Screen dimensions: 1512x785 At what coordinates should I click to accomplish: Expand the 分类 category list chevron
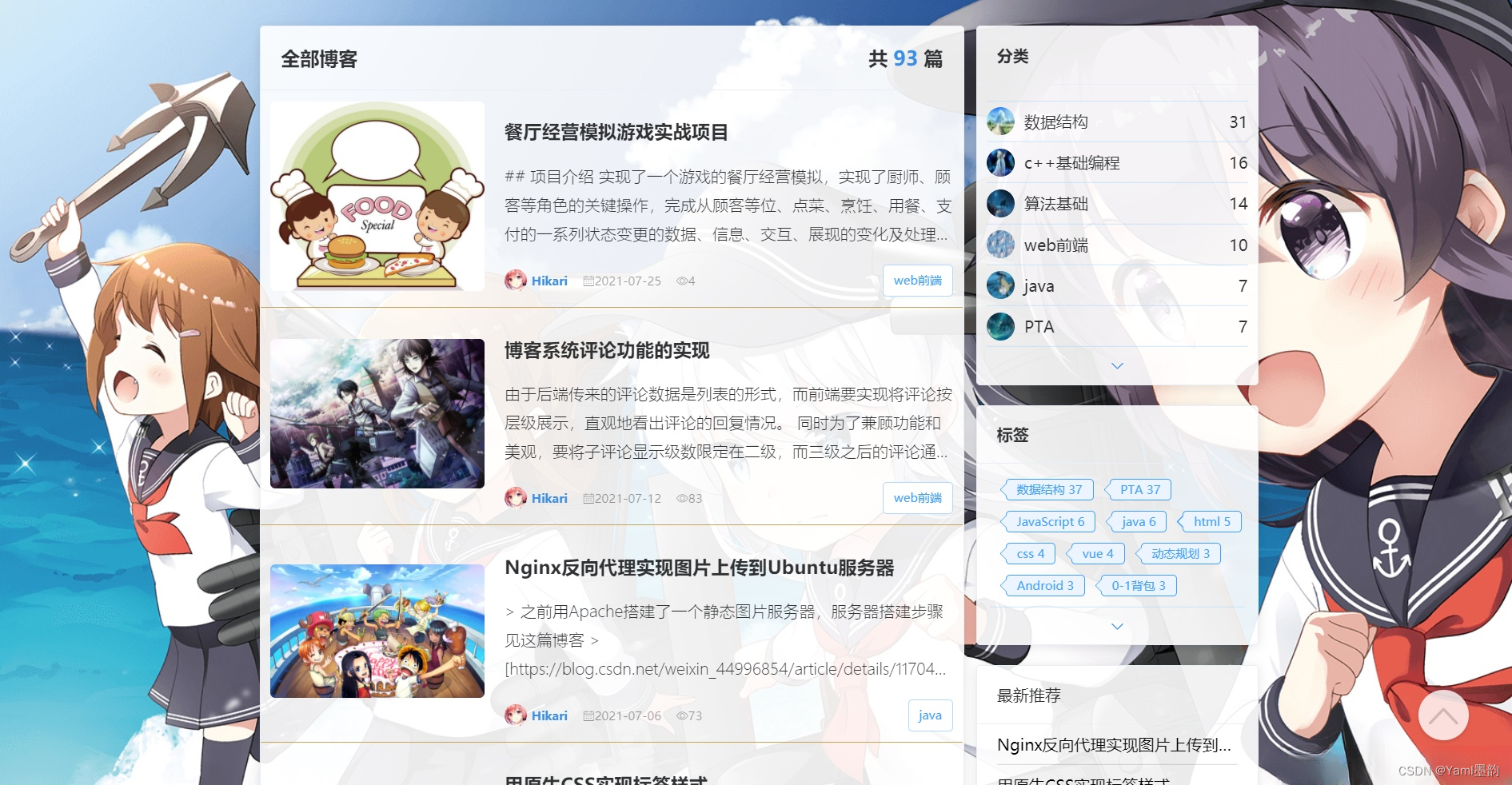[x=1118, y=366]
